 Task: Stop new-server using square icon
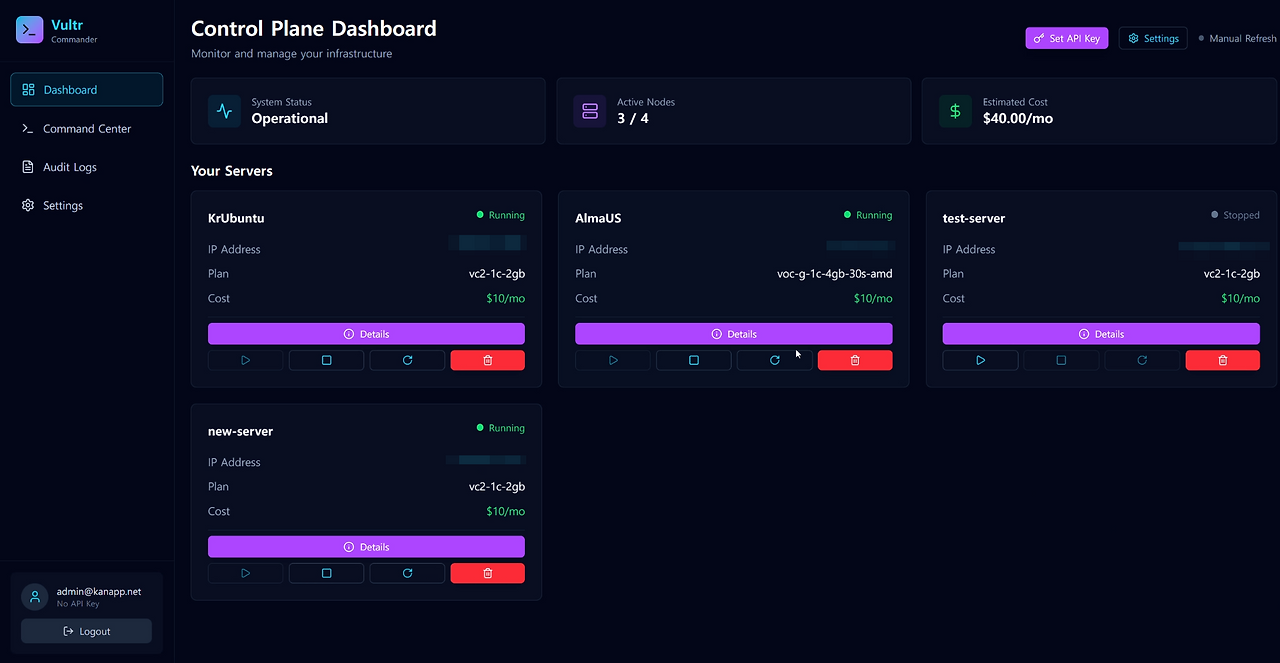(x=326, y=573)
